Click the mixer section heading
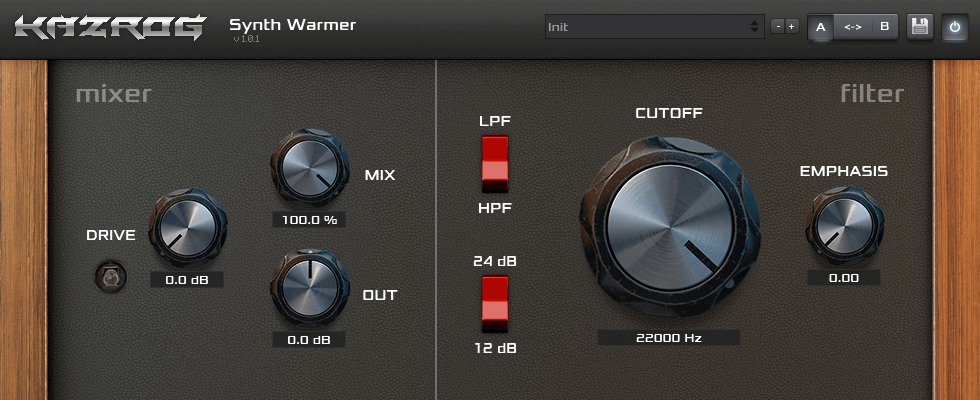Viewport: 980px width, 400px height. (114, 94)
